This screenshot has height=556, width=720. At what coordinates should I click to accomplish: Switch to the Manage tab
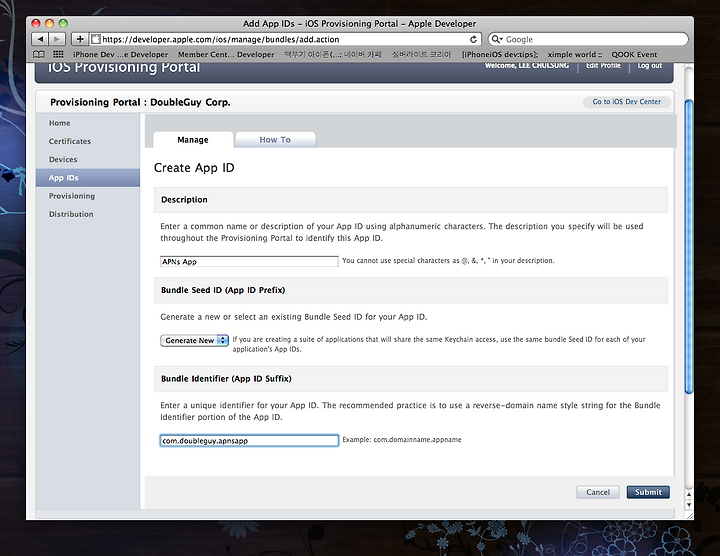coord(193,140)
